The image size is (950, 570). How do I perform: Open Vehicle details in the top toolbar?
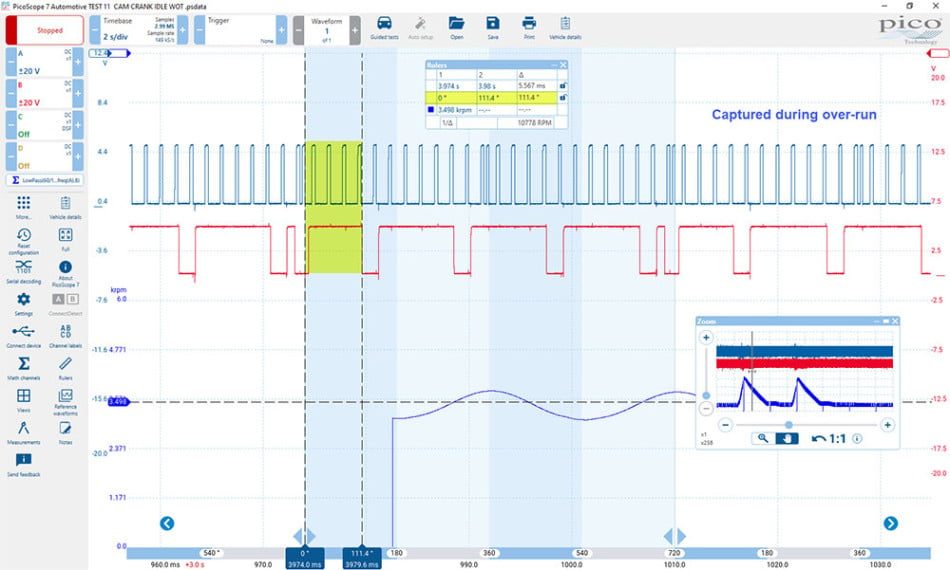point(565,28)
